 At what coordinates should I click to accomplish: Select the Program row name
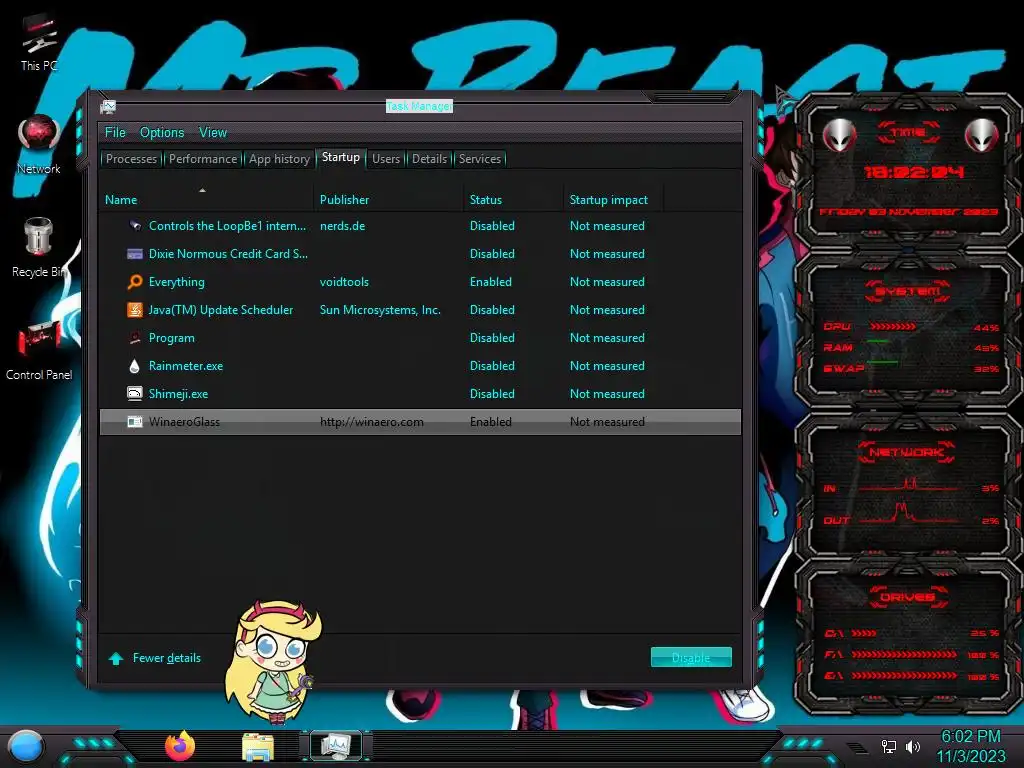point(172,338)
